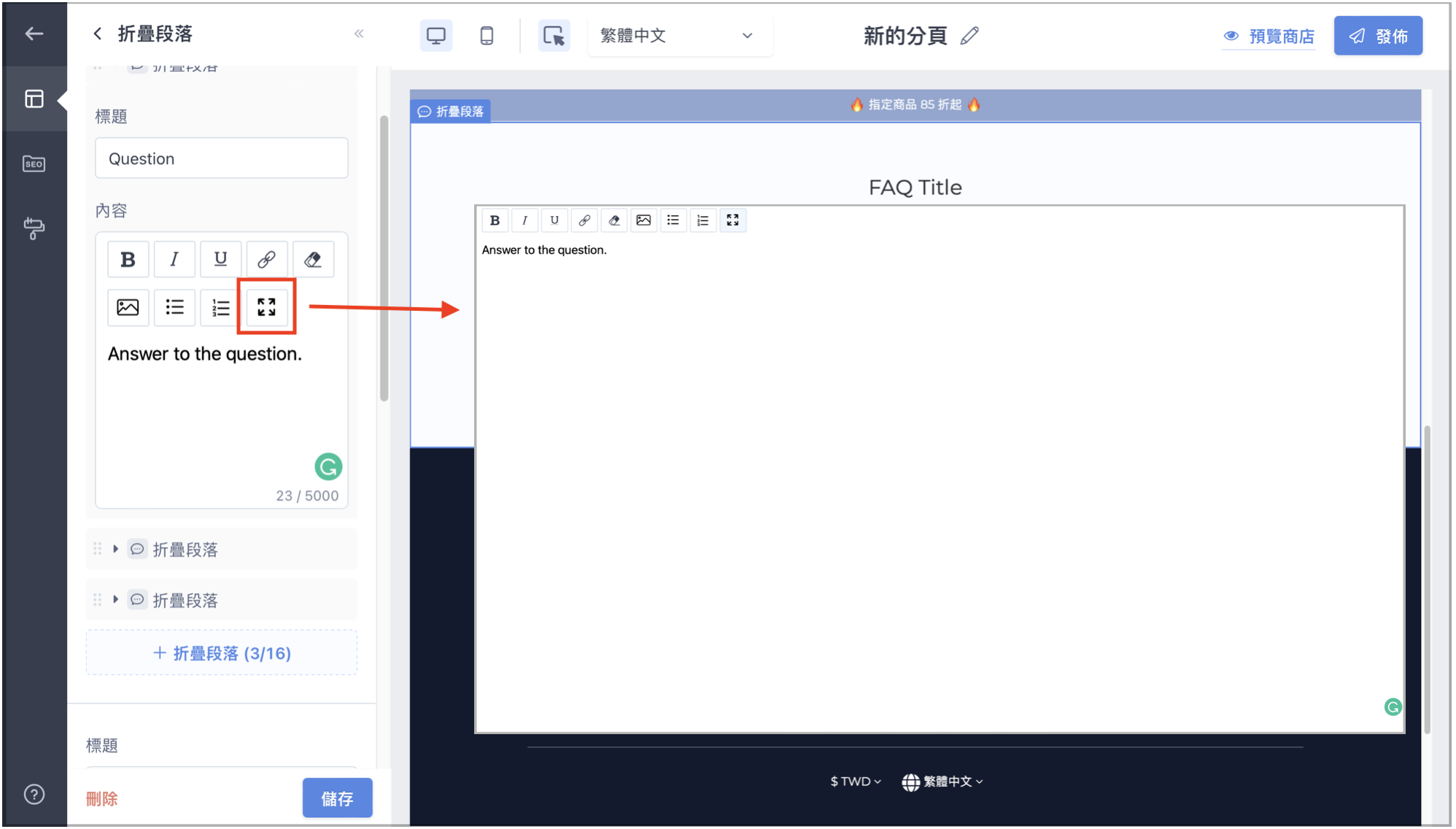Open Grammarly icon in fullscreen editor

coord(1393,706)
